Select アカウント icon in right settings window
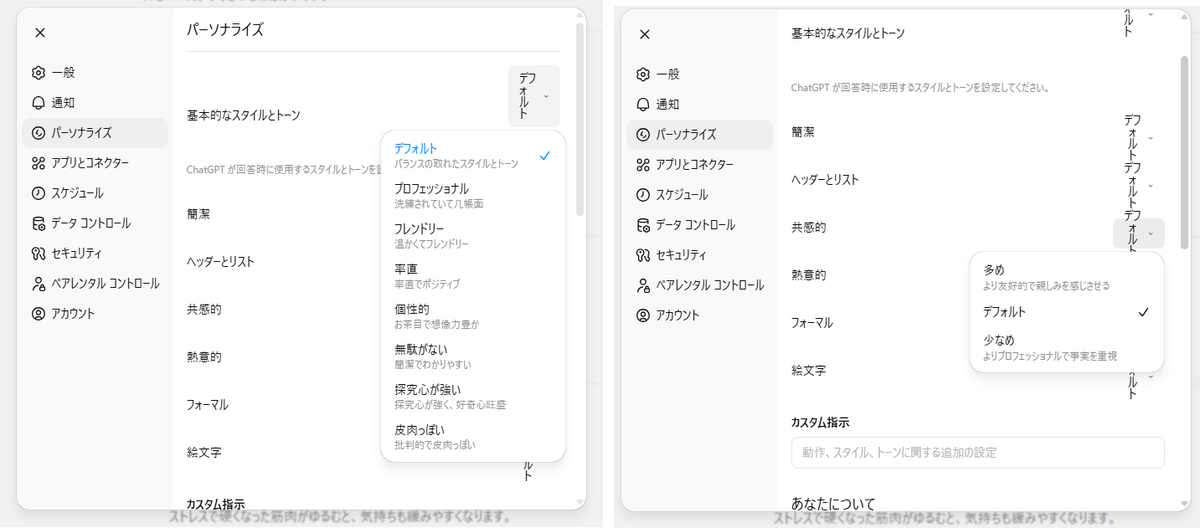The width and height of the screenshot is (1200, 528). pos(644,315)
